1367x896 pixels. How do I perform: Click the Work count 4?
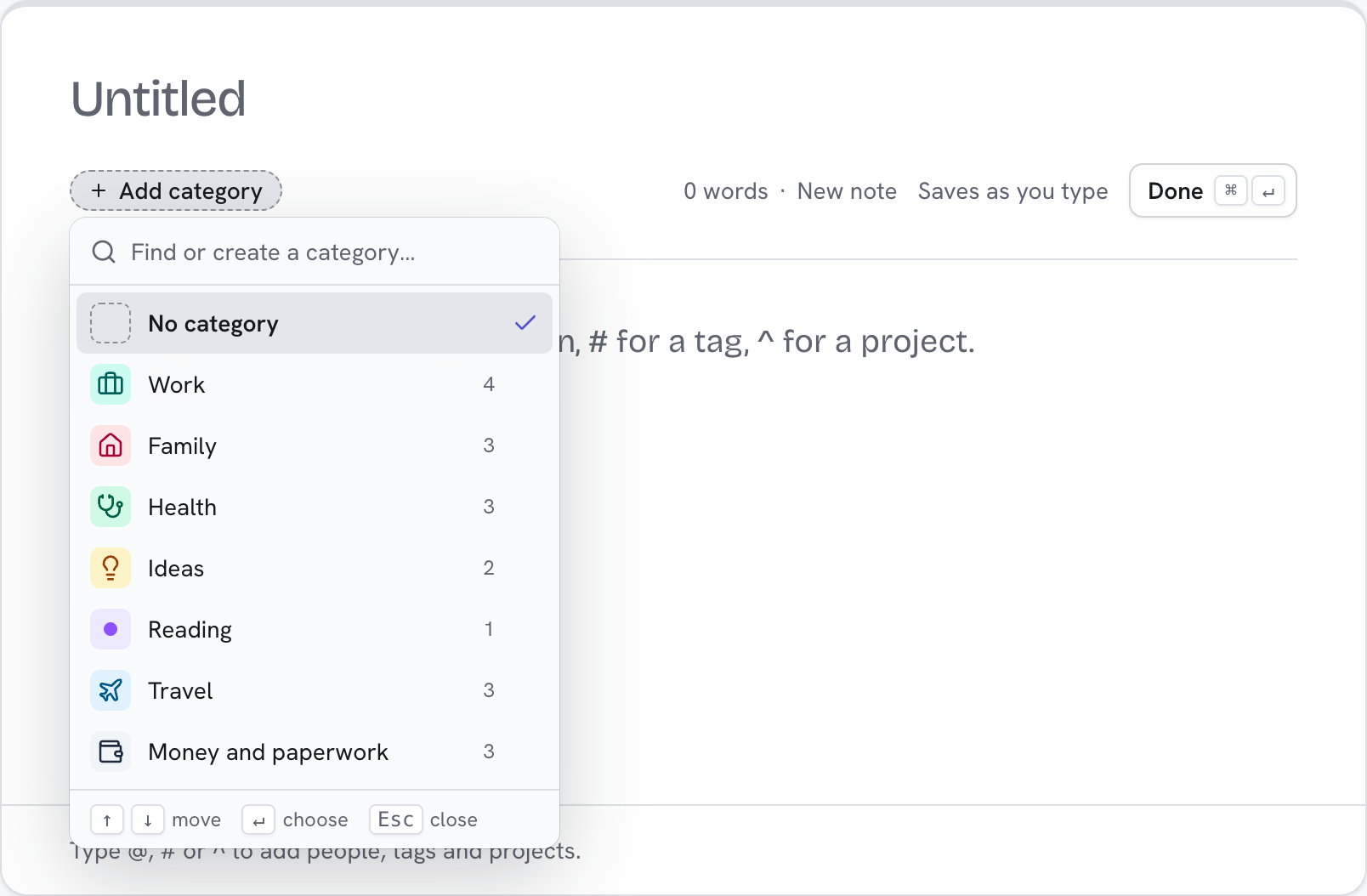pos(489,384)
